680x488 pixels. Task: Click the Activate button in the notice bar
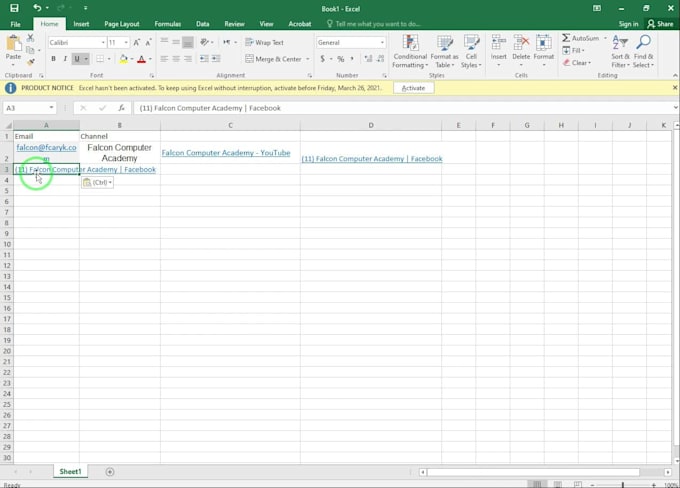tap(413, 88)
